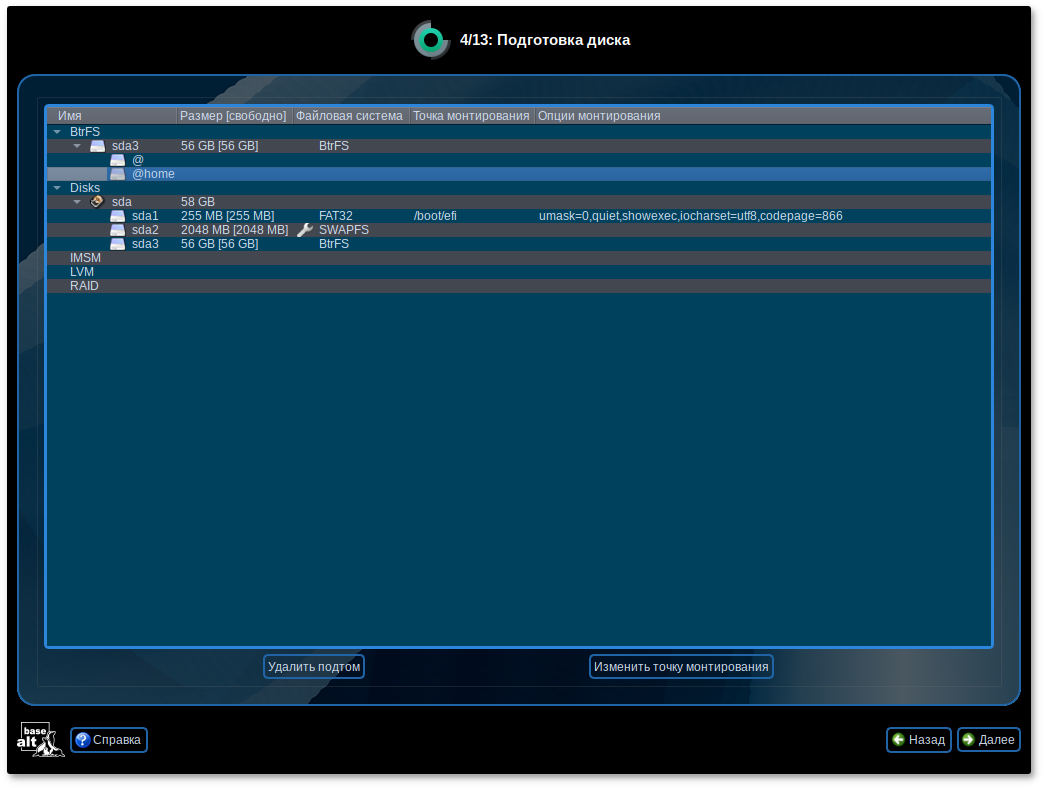
Task: Click the BaseALT logo icon
Action: [x=40, y=740]
